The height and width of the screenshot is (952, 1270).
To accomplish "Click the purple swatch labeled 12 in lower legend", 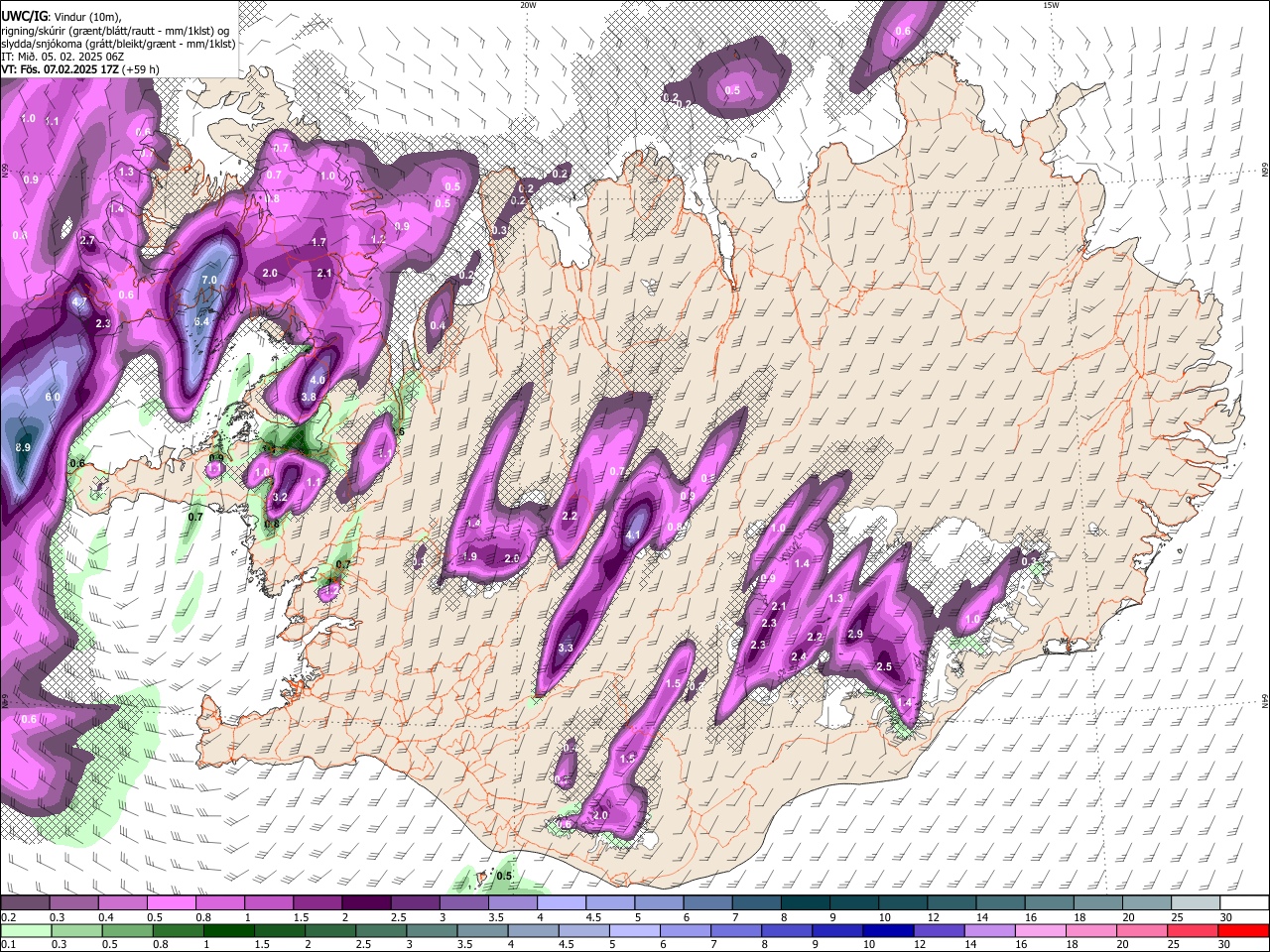I will (x=939, y=930).
